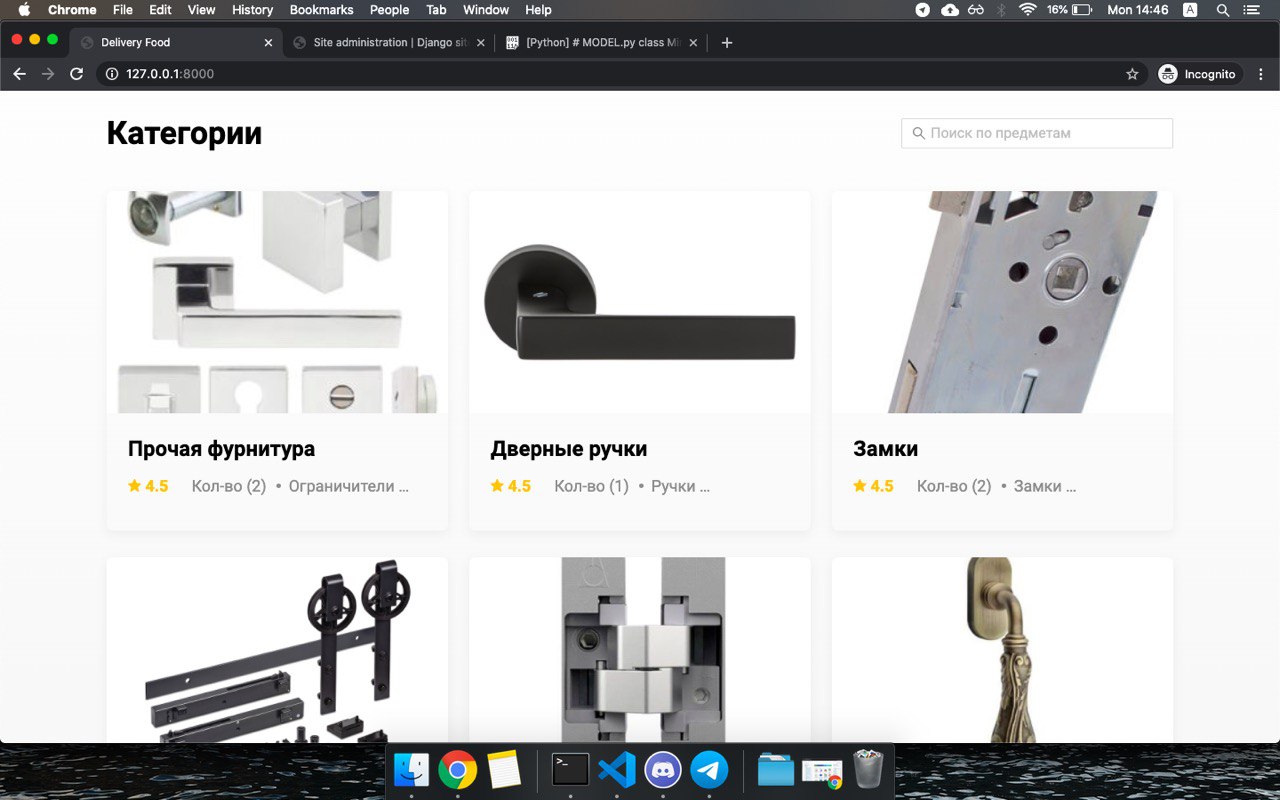Open the Дверные ручки category title
This screenshot has width=1280, height=800.
(569, 449)
